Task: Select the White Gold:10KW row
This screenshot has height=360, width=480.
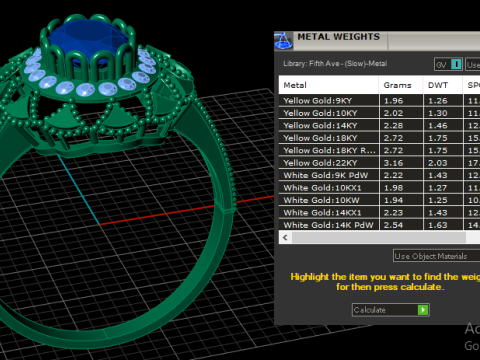Action: coord(379,200)
